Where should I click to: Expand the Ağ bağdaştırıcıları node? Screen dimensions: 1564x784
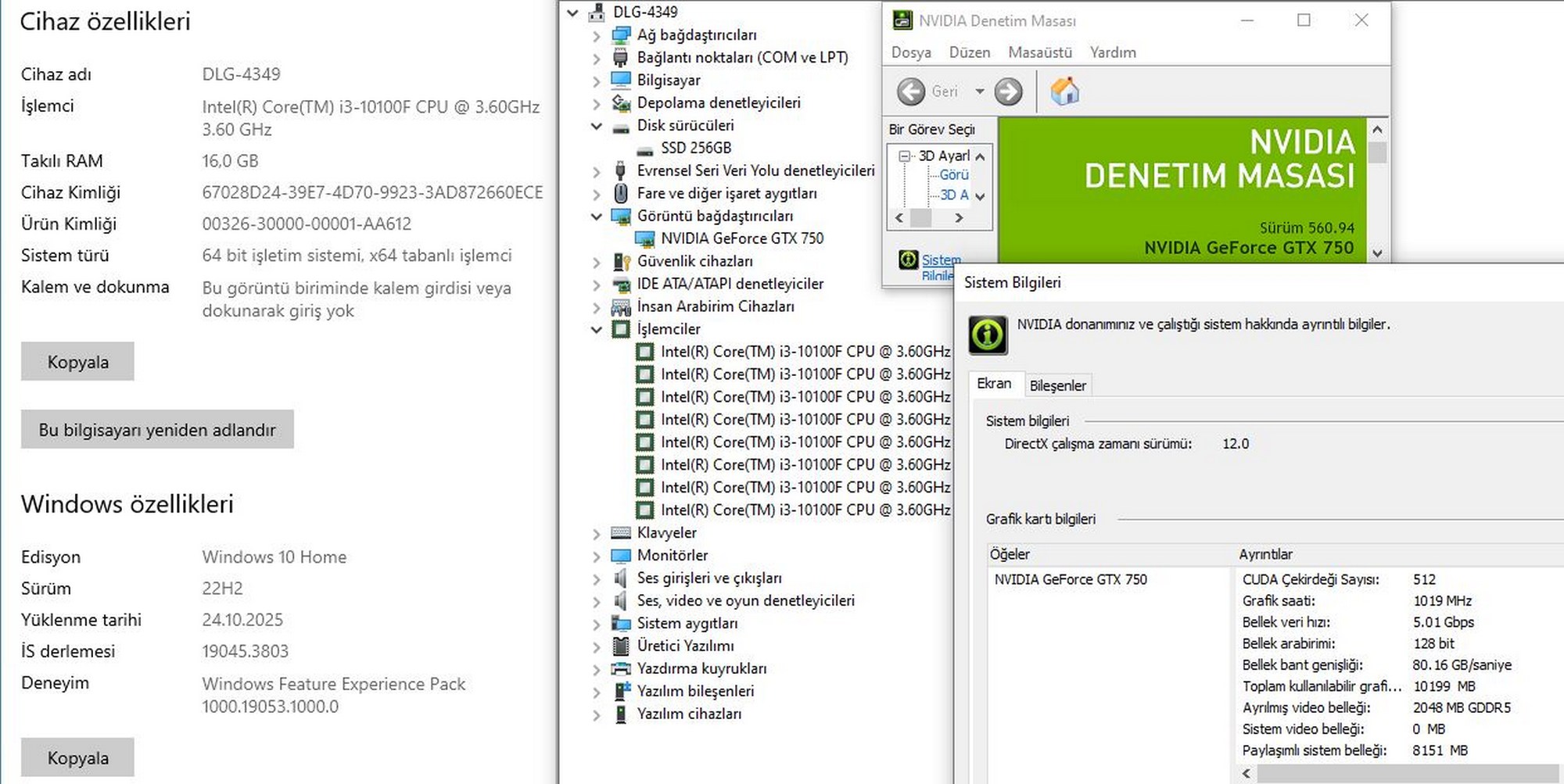597,36
